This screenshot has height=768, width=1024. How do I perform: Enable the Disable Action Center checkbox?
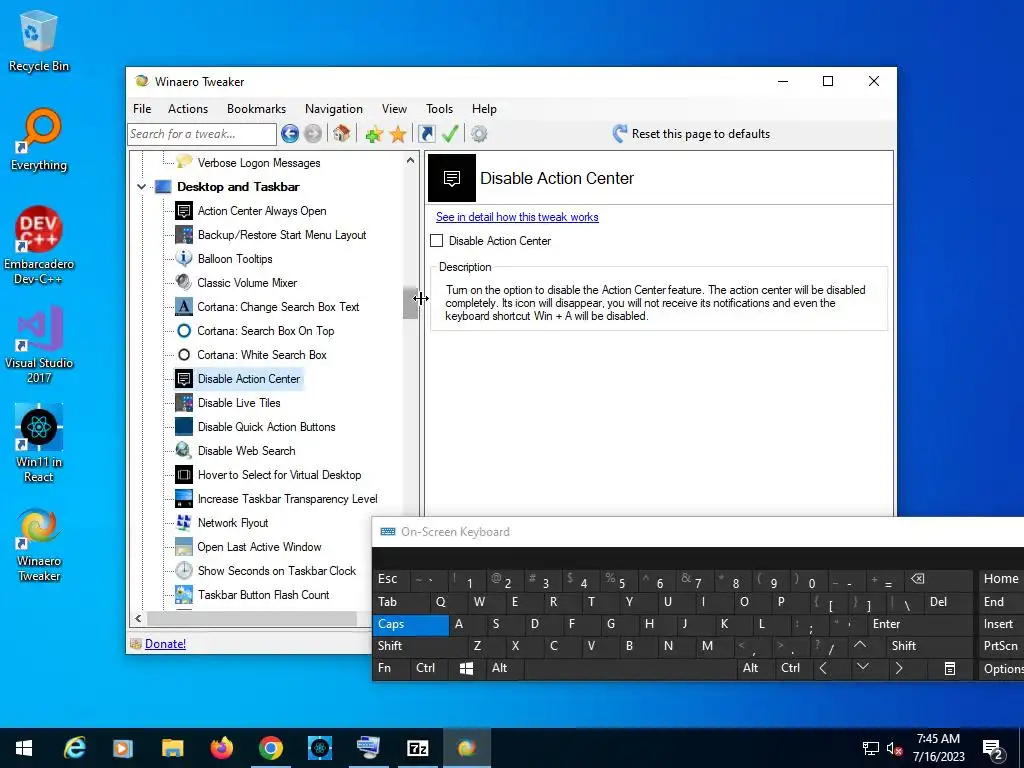point(437,241)
